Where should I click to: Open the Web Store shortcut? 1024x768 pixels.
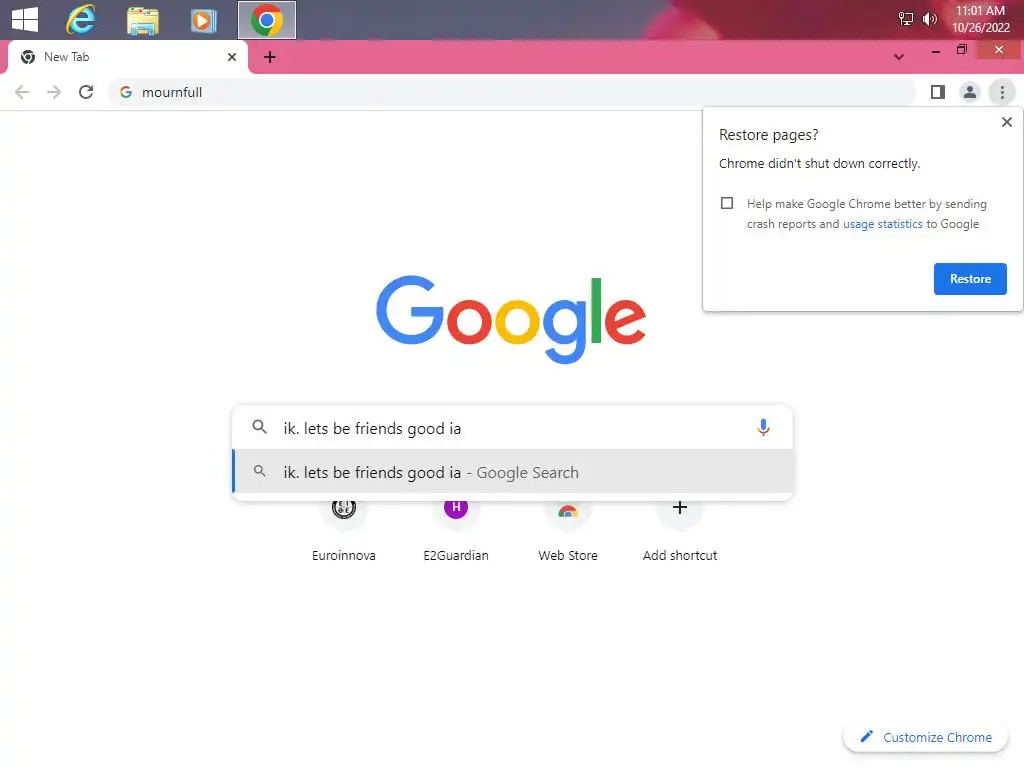click(x=568, y=528)
